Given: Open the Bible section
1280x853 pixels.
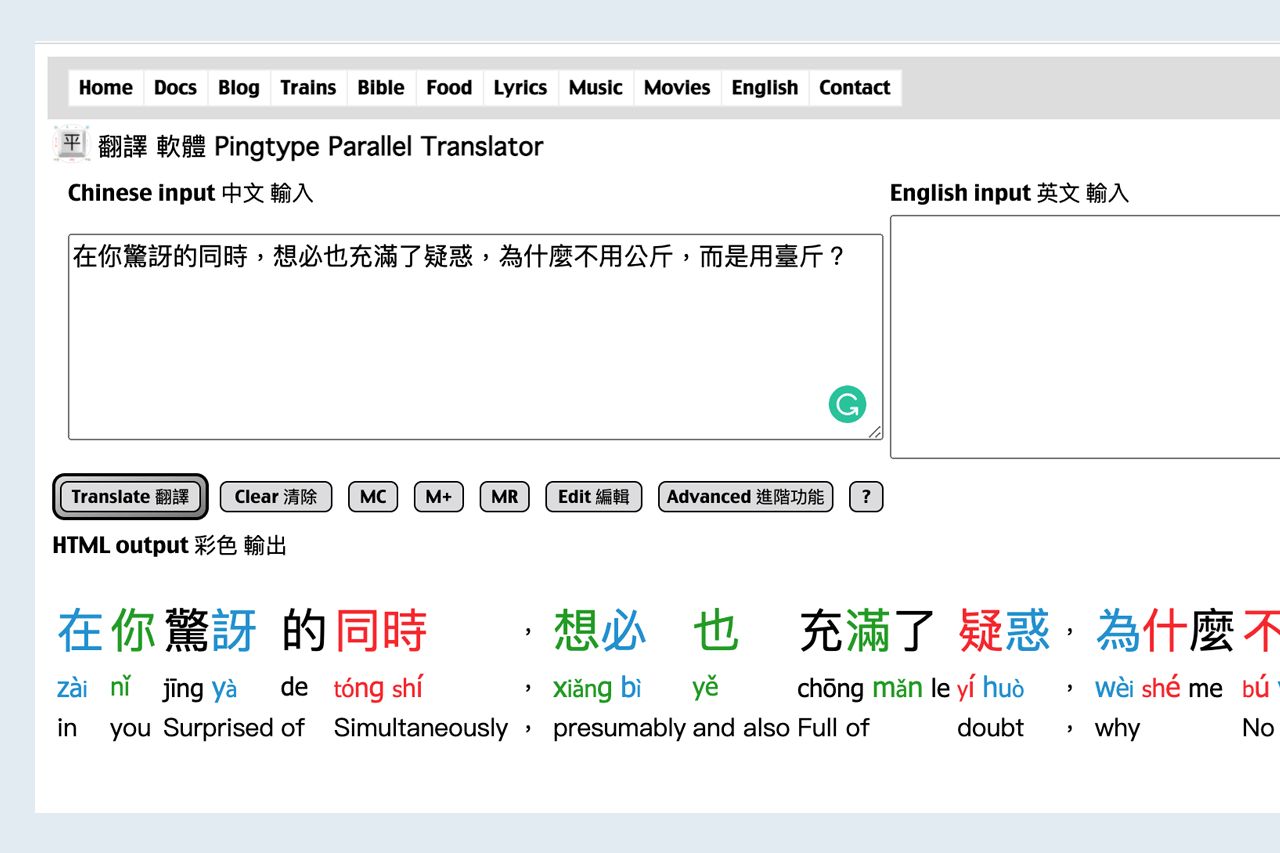Looking at the screenshot, I should (x=381, y=88).
